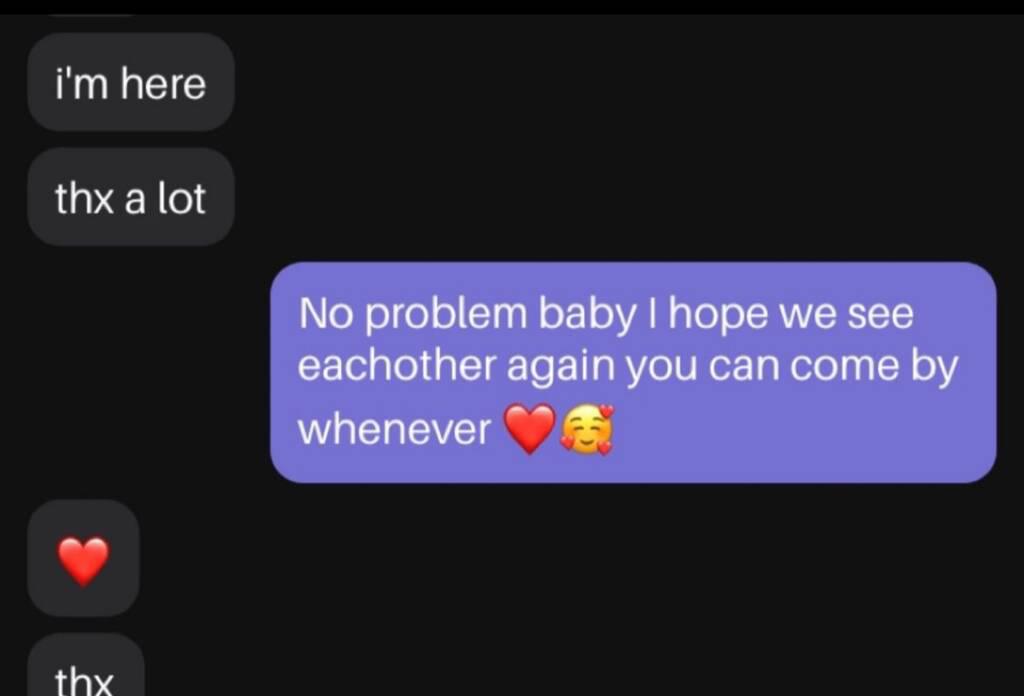The height and width of the screenshot is (696, 1024).
Task: Tap the red heart emoji in purple message
Action: pyautogui.click(x=530, y=428)
